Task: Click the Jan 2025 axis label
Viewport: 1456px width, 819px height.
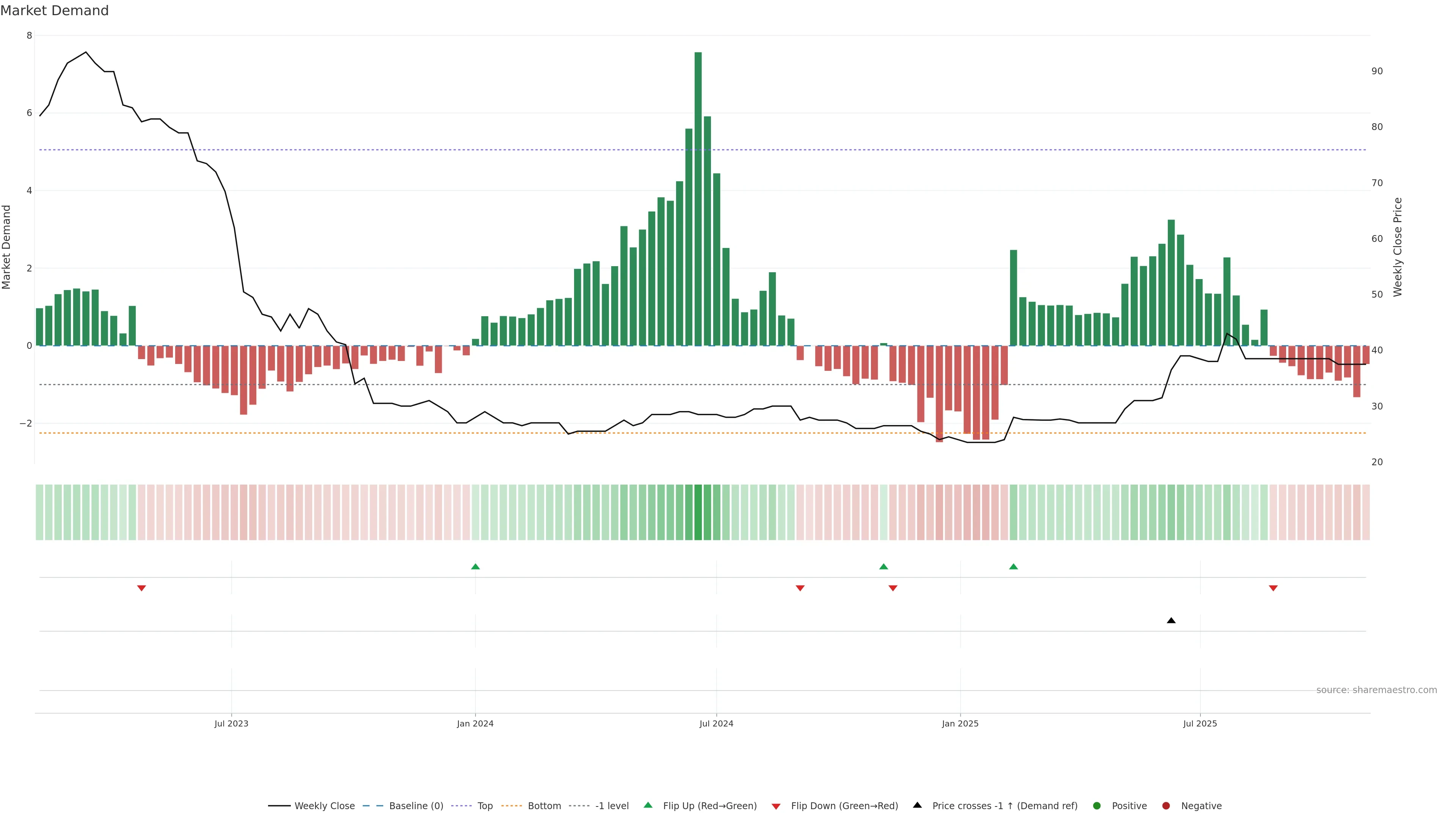Action: (960, 723)
